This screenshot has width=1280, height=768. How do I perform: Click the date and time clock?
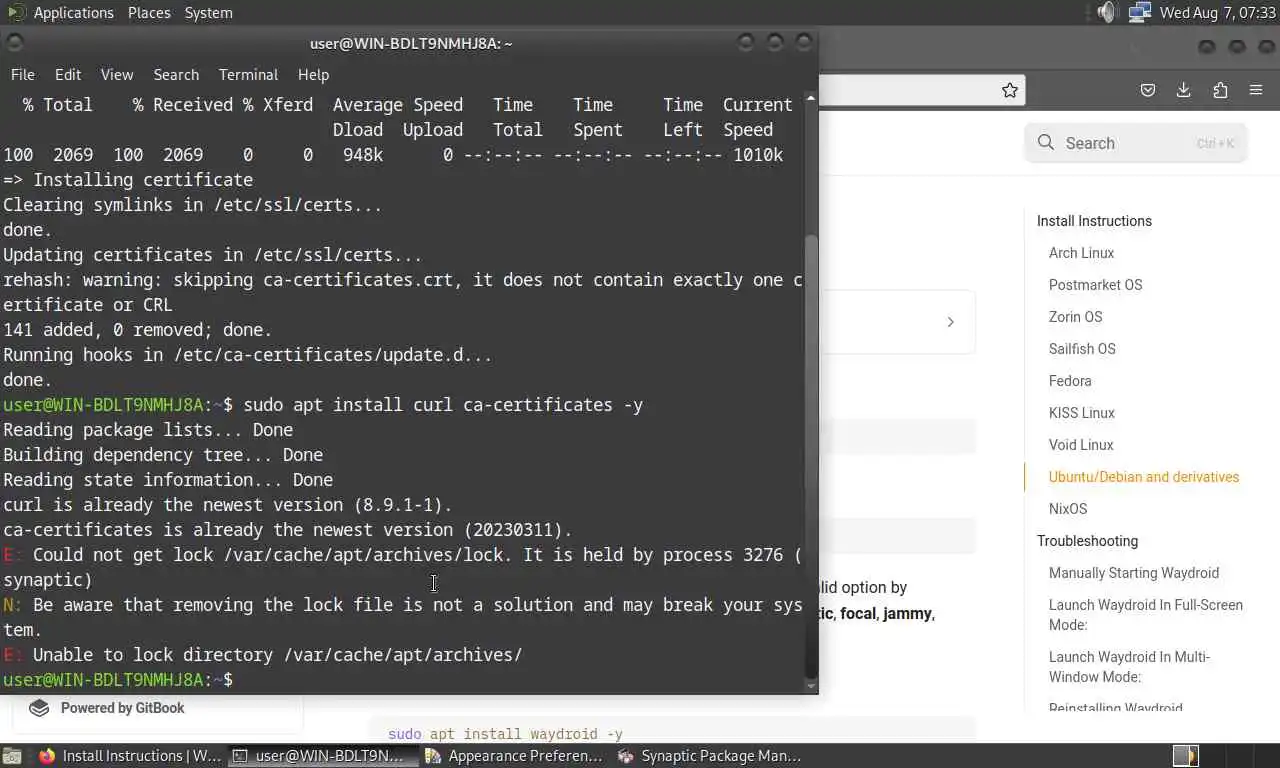pos(1217,13)
